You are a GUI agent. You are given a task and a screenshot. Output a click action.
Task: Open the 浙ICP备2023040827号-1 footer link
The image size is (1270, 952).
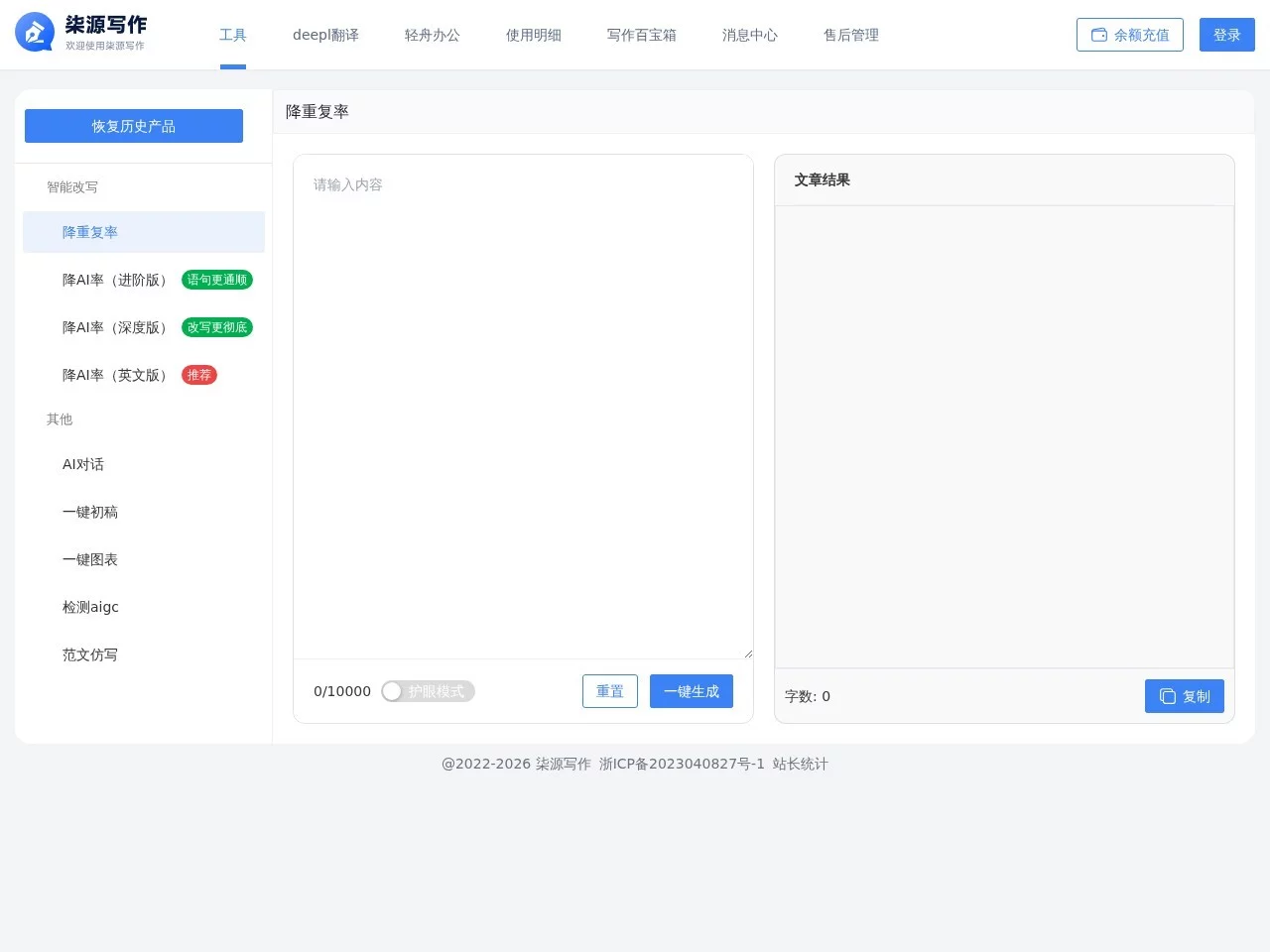[x=682, y=764]
